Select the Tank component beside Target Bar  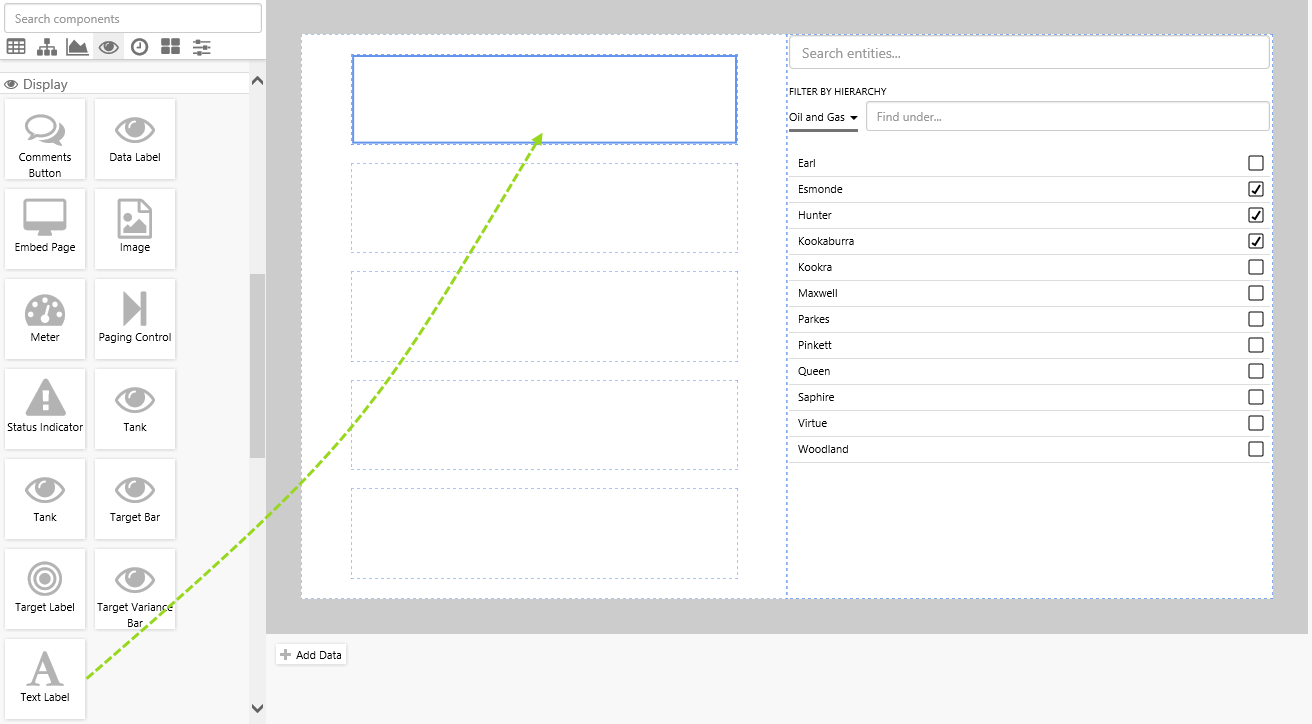45,499
